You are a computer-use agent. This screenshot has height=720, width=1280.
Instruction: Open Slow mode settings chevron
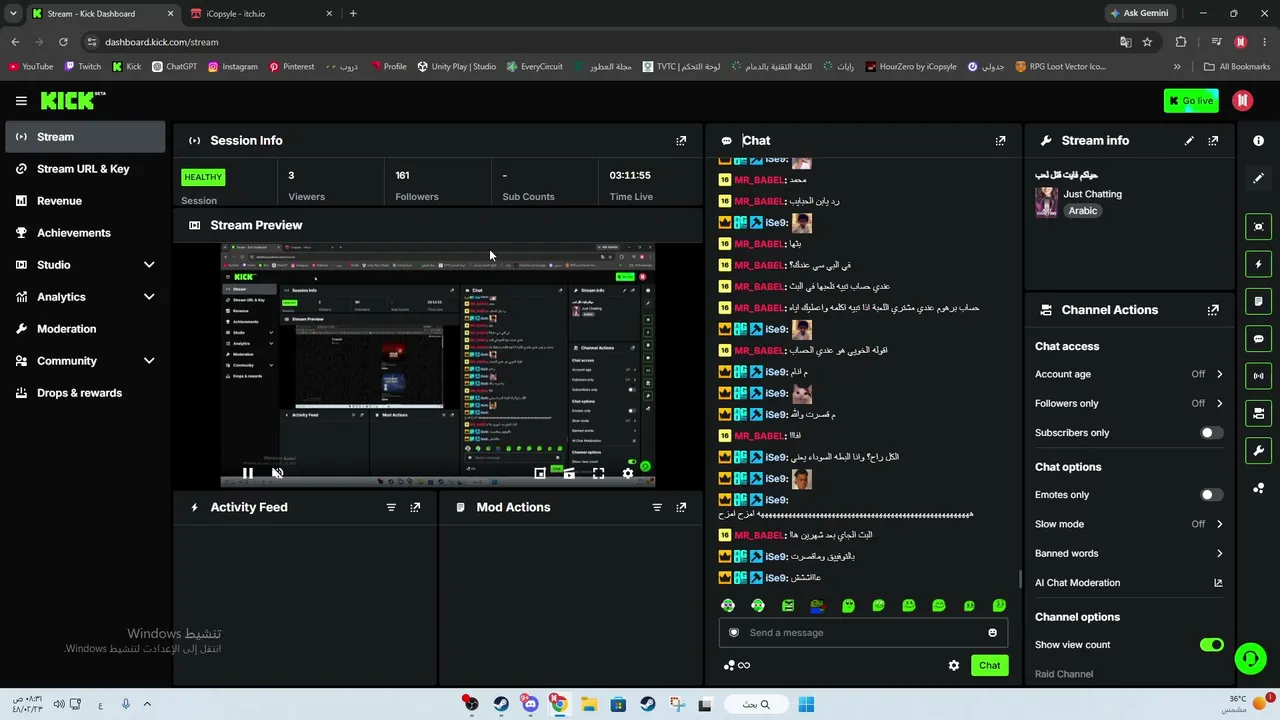click(1219, 524)
